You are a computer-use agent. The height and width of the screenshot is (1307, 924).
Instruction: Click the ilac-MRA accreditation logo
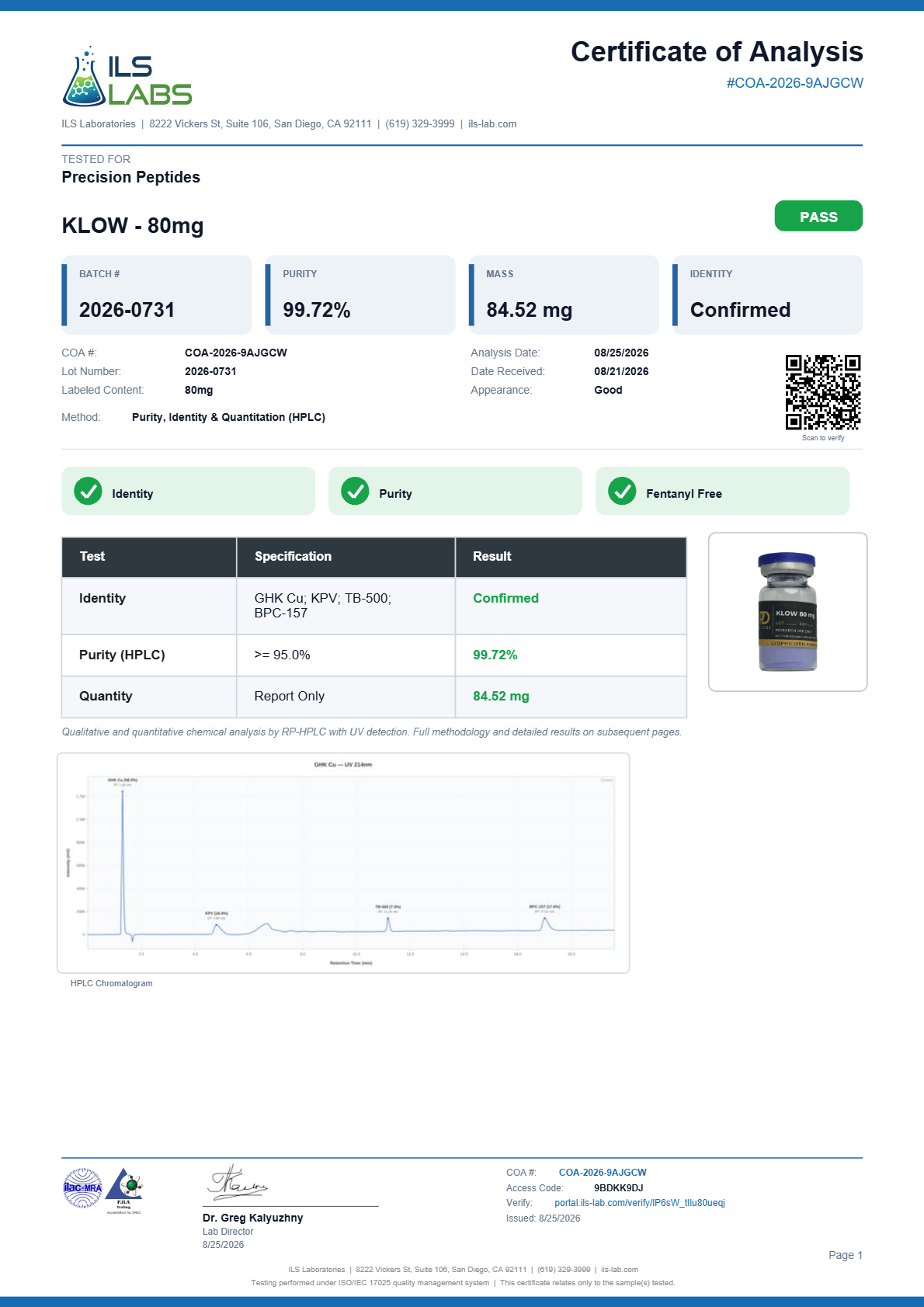click(x=82, y=1188)
